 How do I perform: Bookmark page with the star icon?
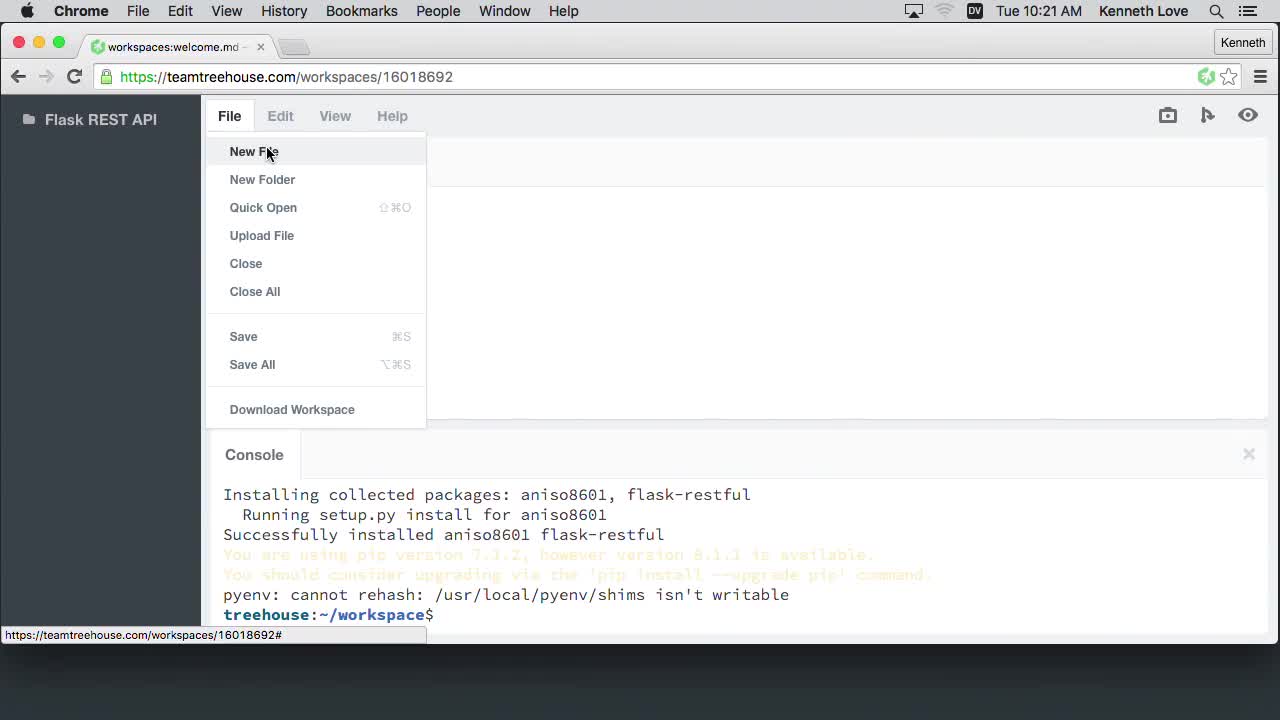[x=1229, y=76]
